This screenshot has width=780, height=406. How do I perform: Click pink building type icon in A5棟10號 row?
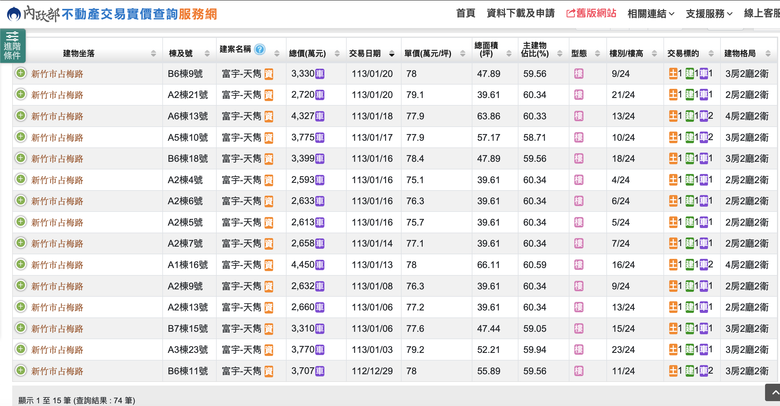579,137
